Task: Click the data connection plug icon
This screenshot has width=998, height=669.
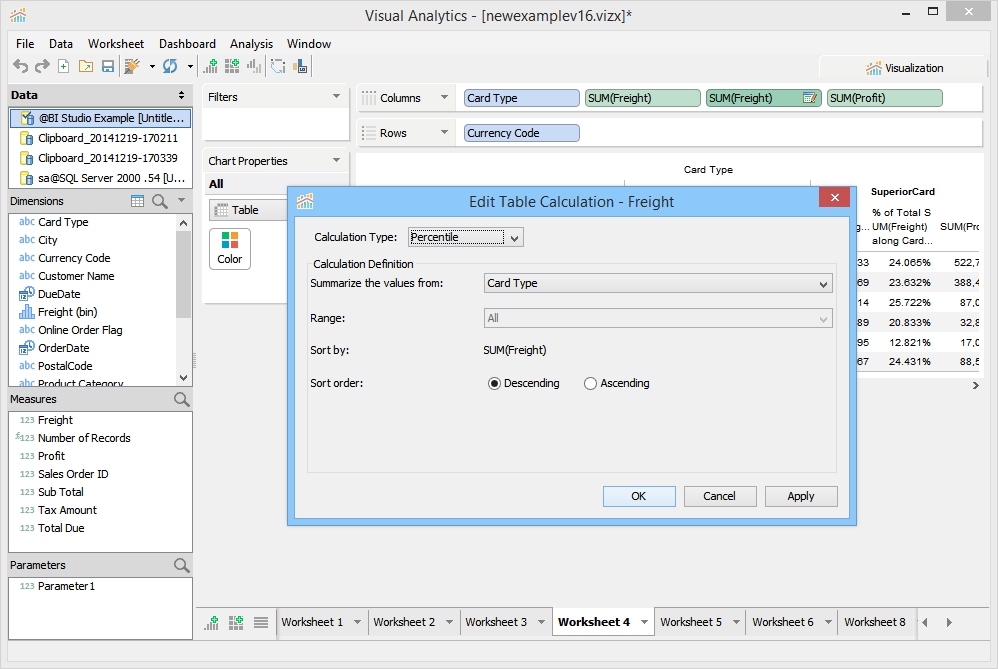Action: click(132, 66)
